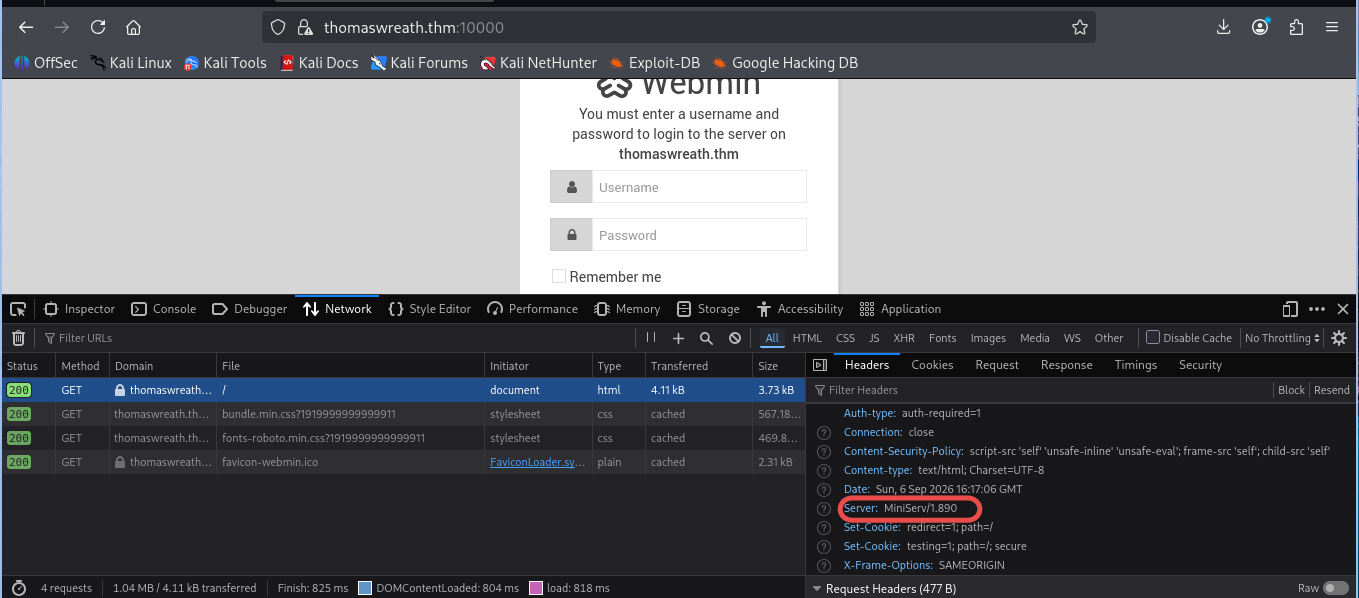
Task: Tick the Remember me checkbox
Action: point(559,276)
